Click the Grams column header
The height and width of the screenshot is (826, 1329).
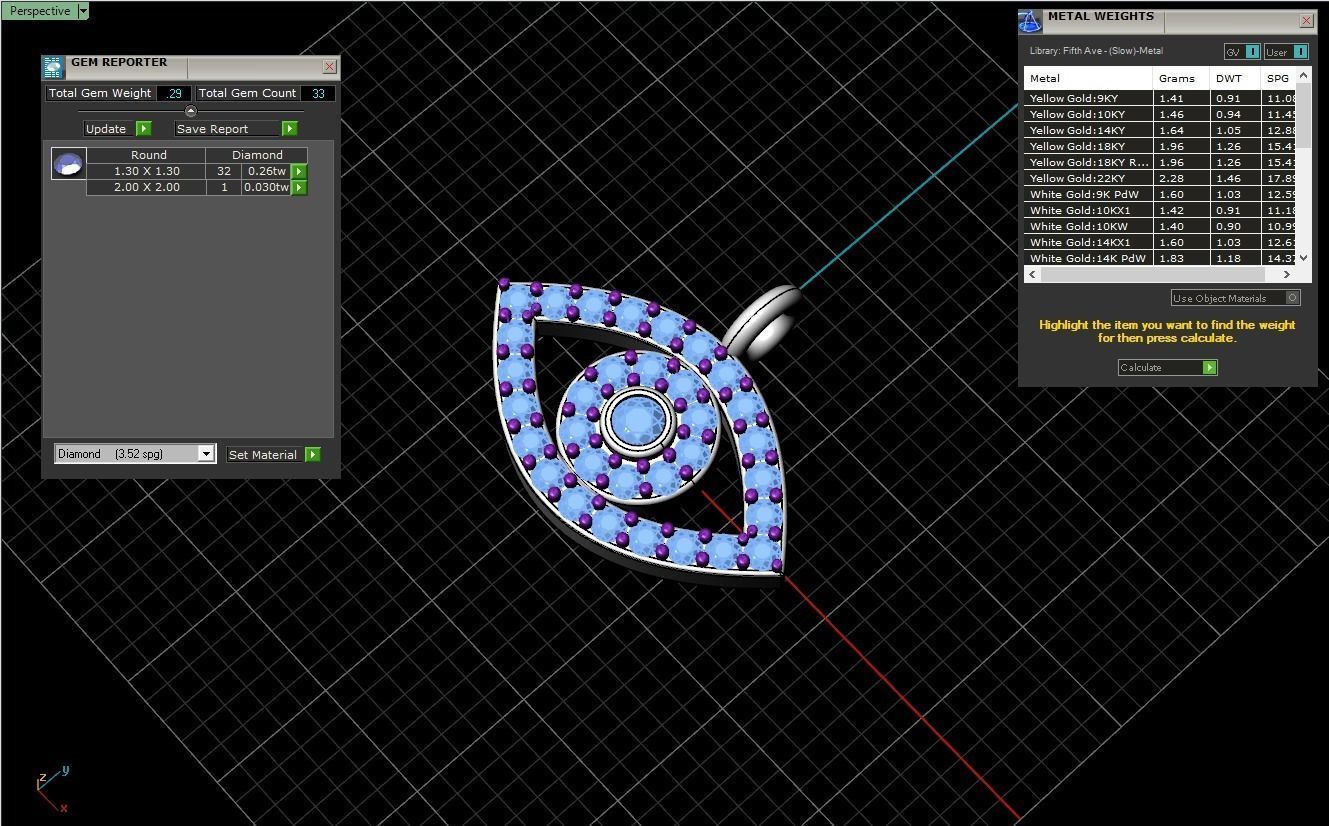click(x=1182, y=78)
